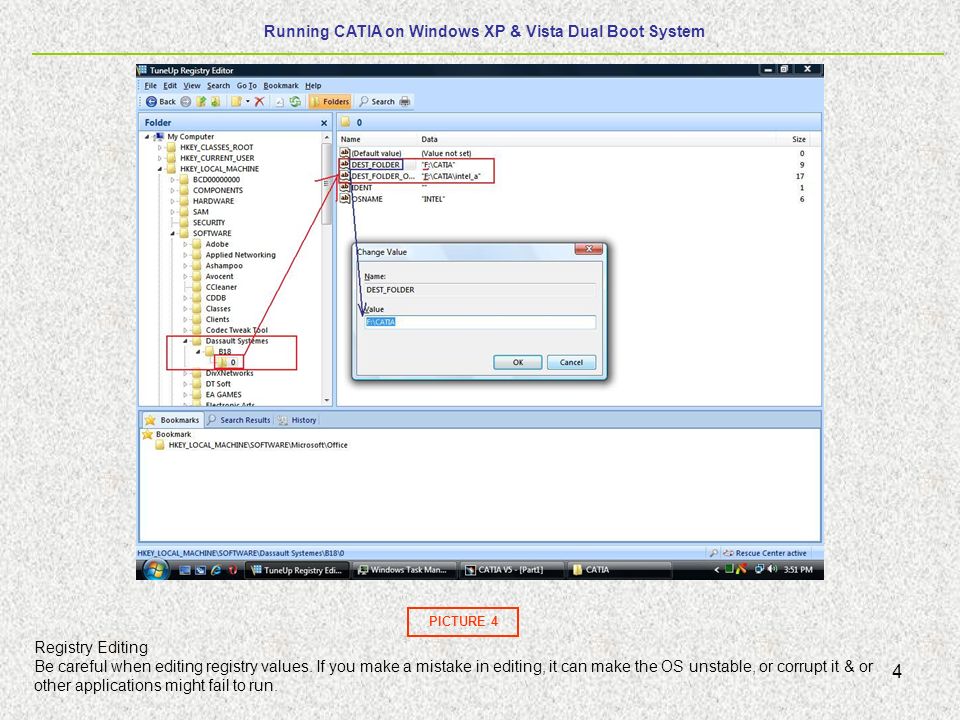Select the DT Soft key

tap(218, 384)
